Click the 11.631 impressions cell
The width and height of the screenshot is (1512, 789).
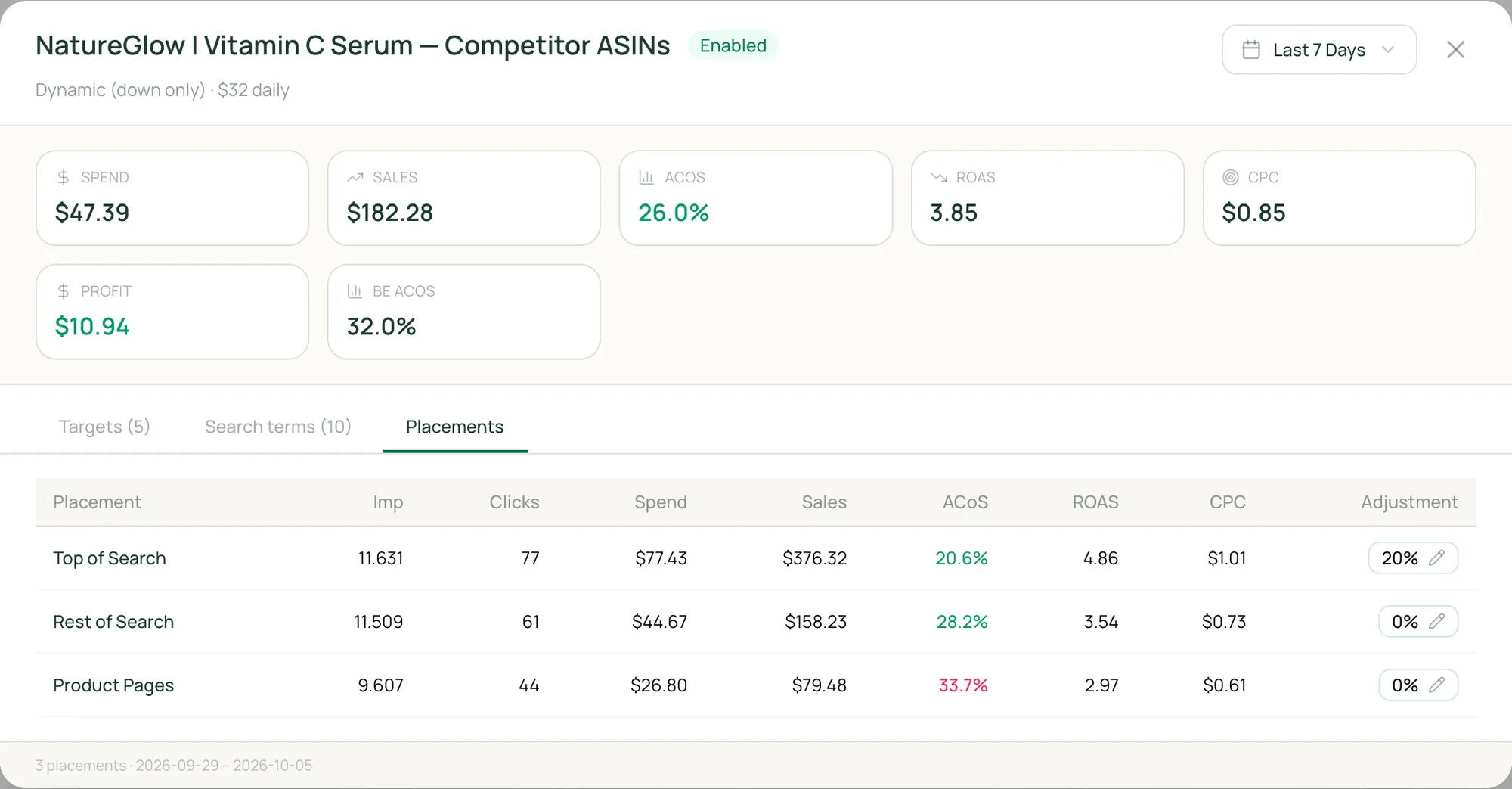click(x=380, y=558)
